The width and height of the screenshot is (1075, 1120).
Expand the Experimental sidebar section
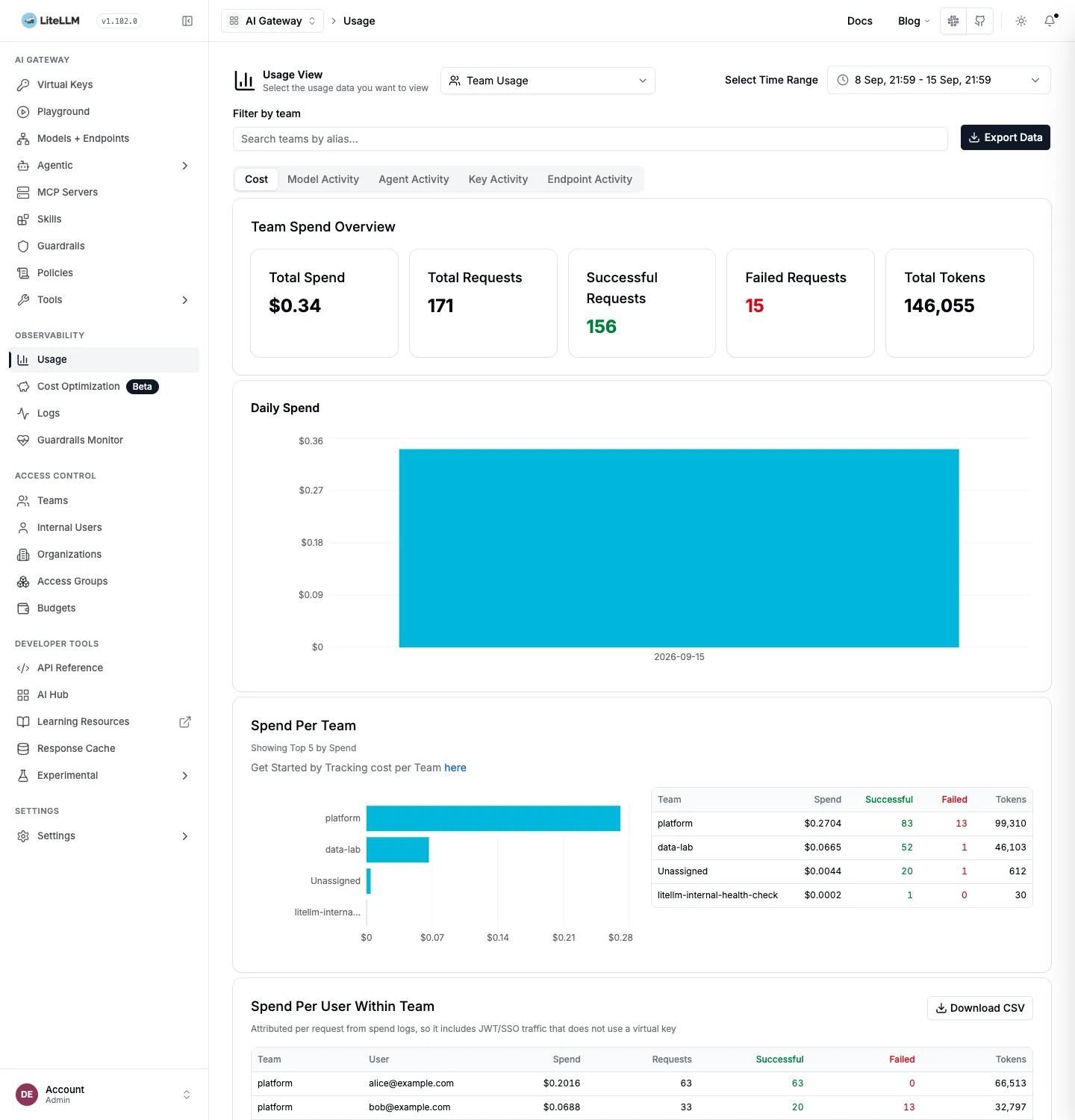tap(104, 775)
